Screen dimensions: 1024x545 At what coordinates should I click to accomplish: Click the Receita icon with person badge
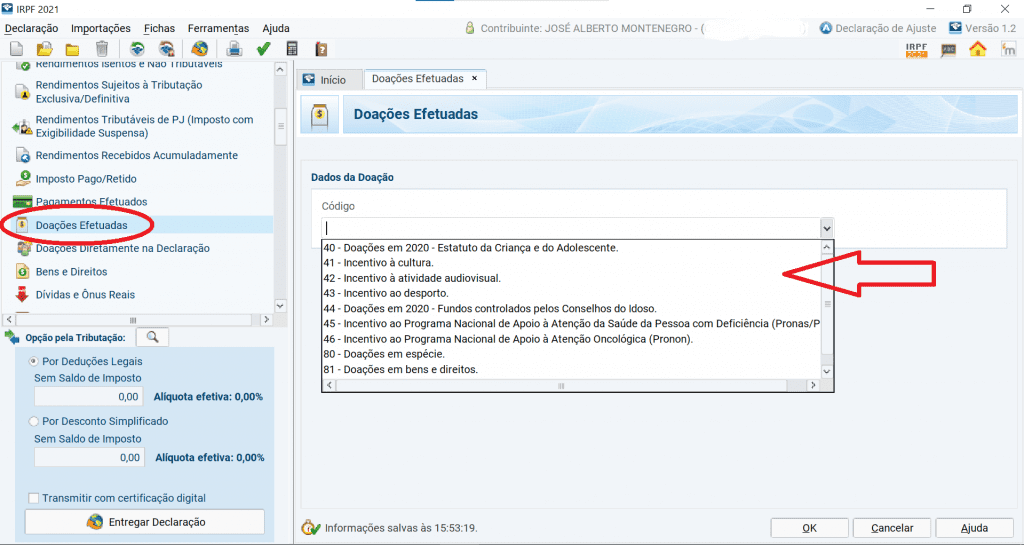click(167, 48)
